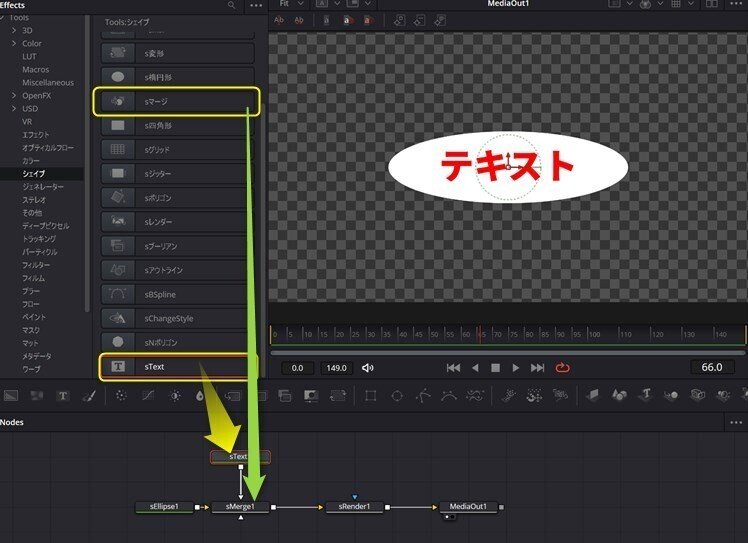Screen dimensions: 748x543
Task: Play the composition forward
Action: click(516, 367)
